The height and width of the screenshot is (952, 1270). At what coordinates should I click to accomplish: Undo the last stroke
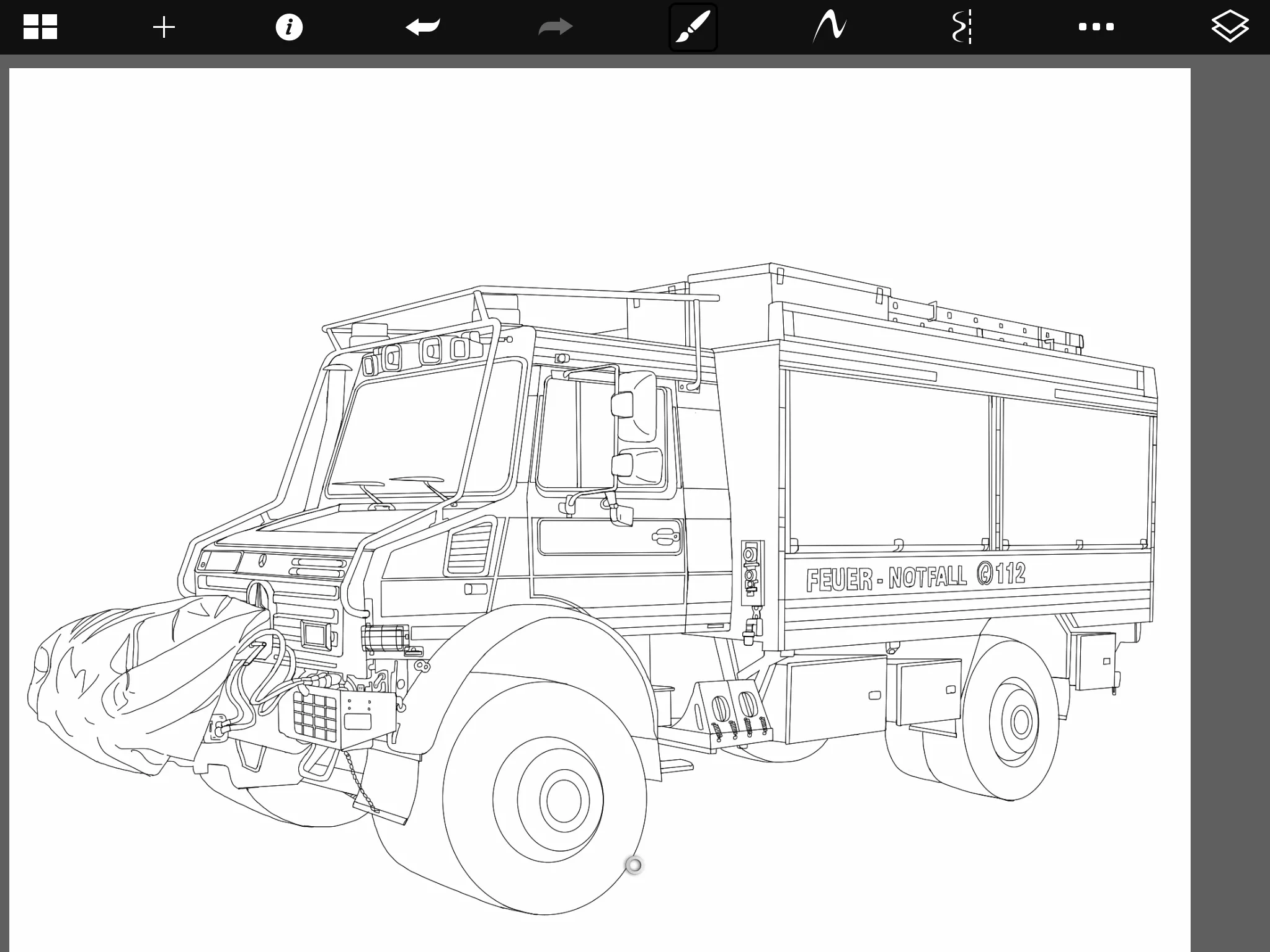coord(423,27)
